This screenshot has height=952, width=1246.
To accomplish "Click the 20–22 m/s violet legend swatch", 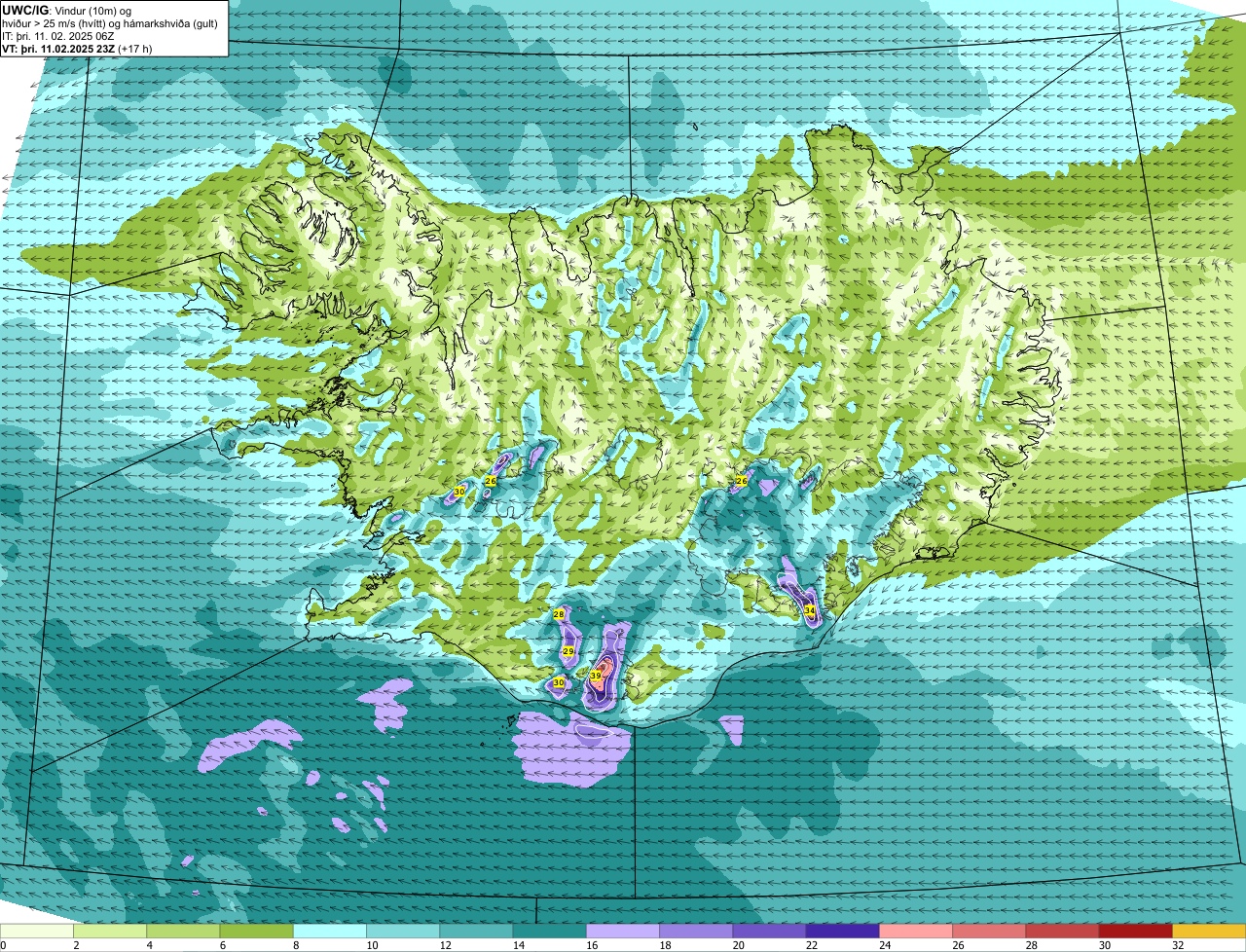I will [769, 932].
